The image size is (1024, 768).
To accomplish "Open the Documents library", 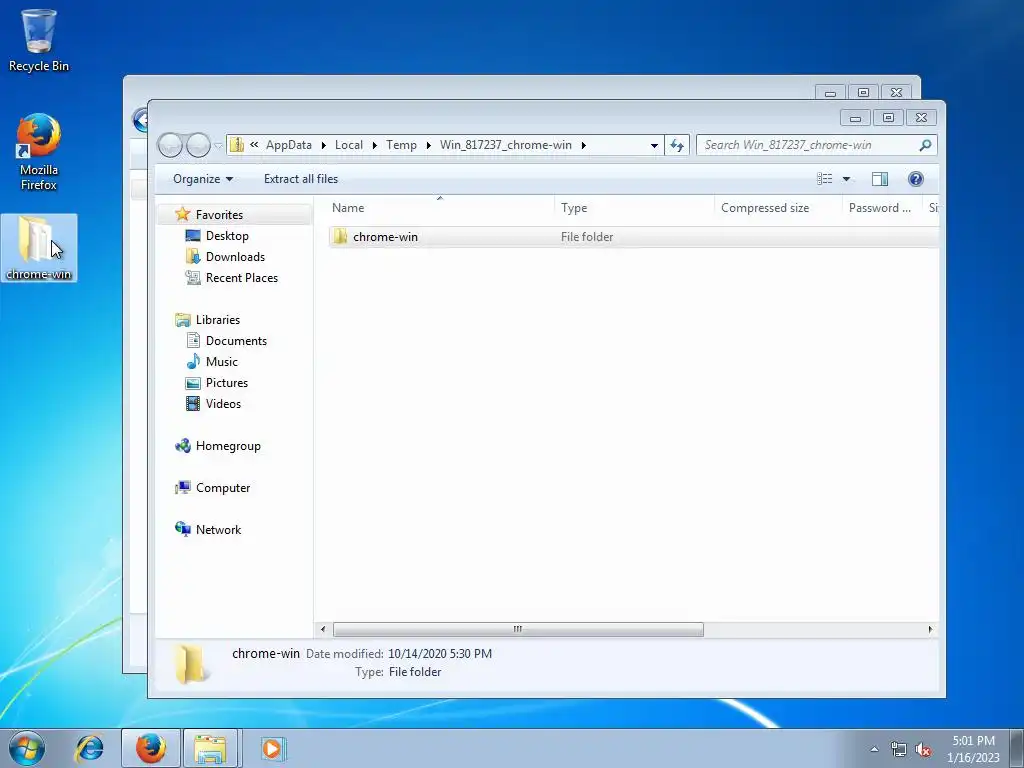I will pyautogui.click(x=236, y=340).
